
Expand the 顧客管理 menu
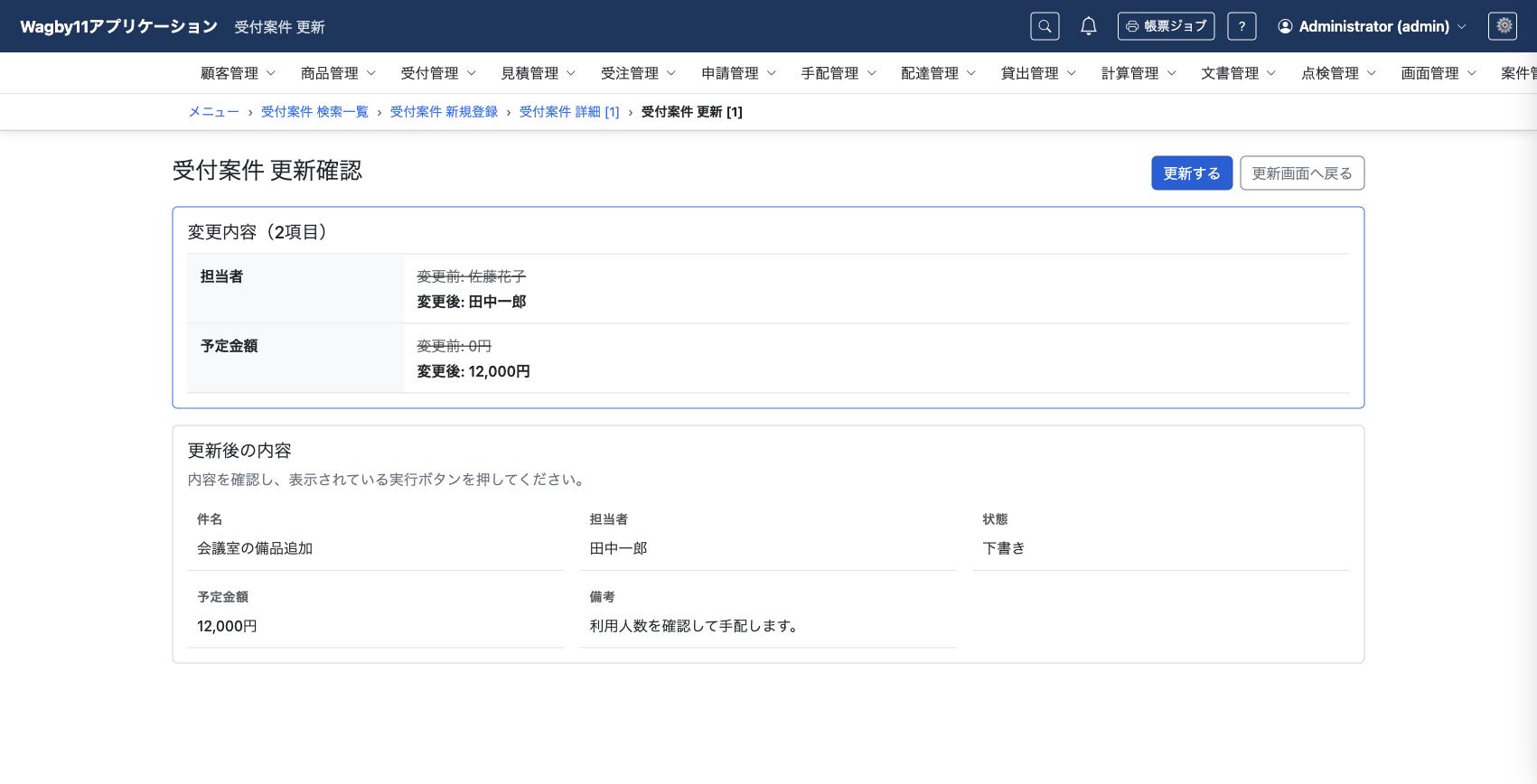(x=238, y=73)
